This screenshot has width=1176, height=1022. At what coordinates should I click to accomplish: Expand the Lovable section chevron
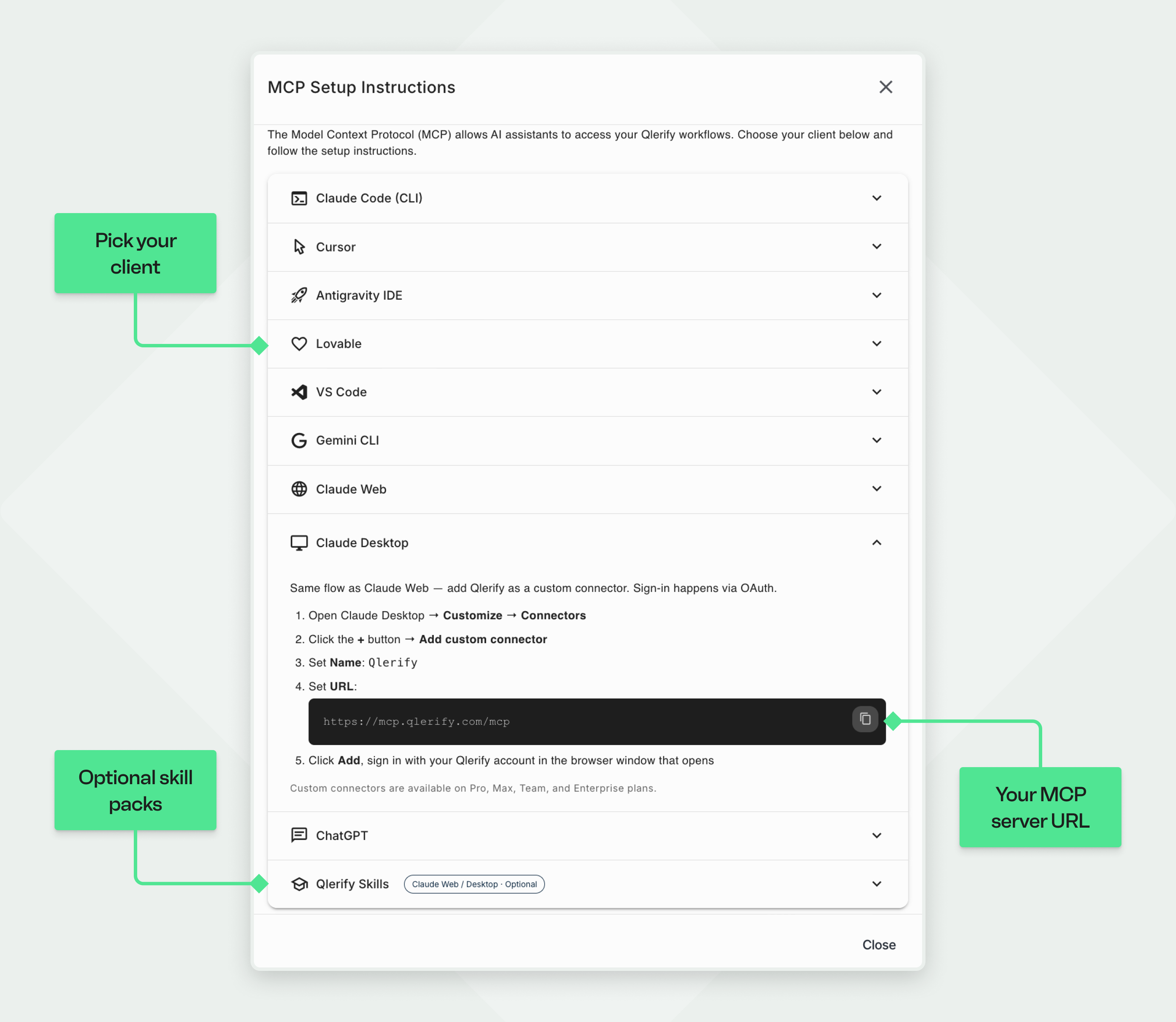point(876,344)
